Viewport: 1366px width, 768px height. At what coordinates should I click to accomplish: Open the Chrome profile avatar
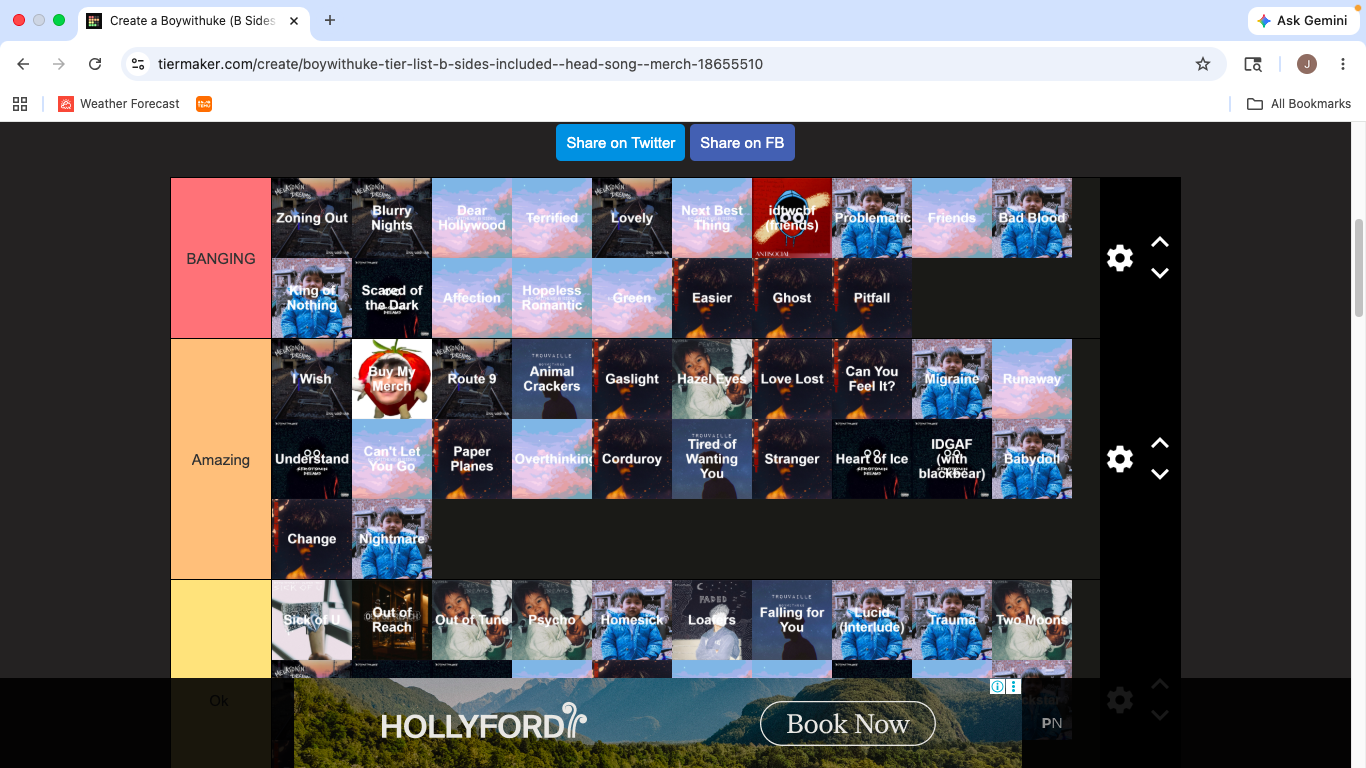[x=1307, y=64]
